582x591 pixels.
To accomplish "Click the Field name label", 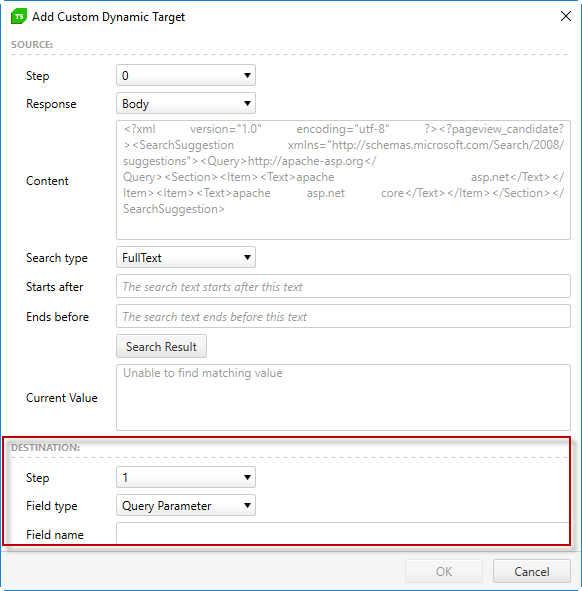I will tap(55, 535).
